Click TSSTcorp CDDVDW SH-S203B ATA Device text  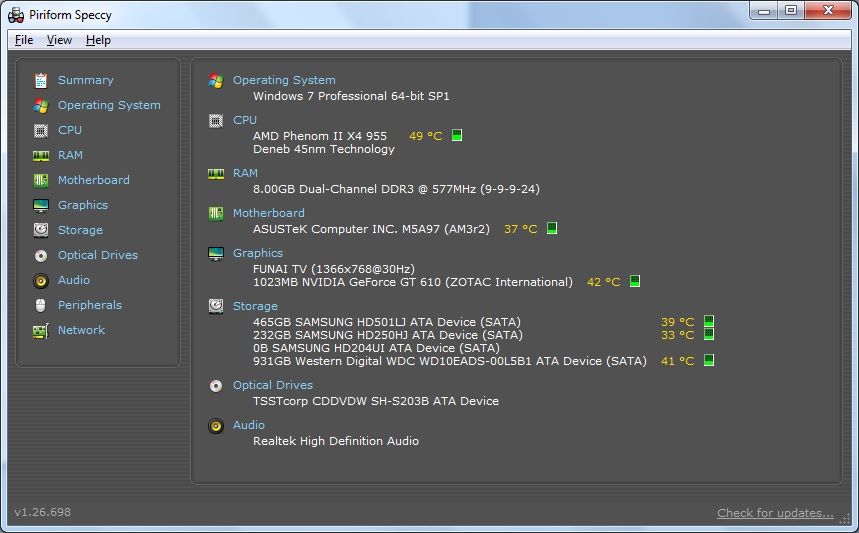(x=376, y=401)
